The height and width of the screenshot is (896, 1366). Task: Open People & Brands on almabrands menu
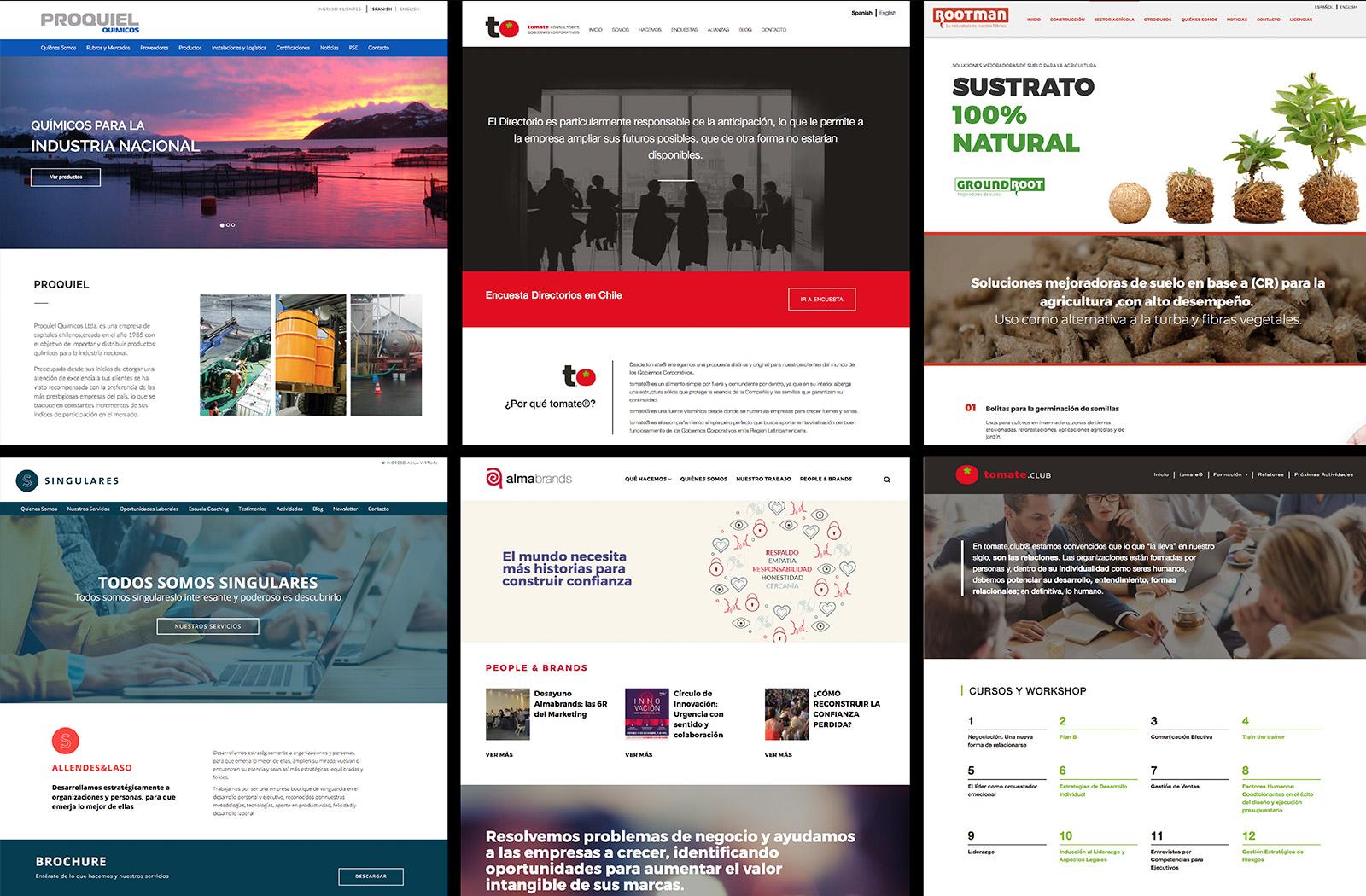click(826, 479)
